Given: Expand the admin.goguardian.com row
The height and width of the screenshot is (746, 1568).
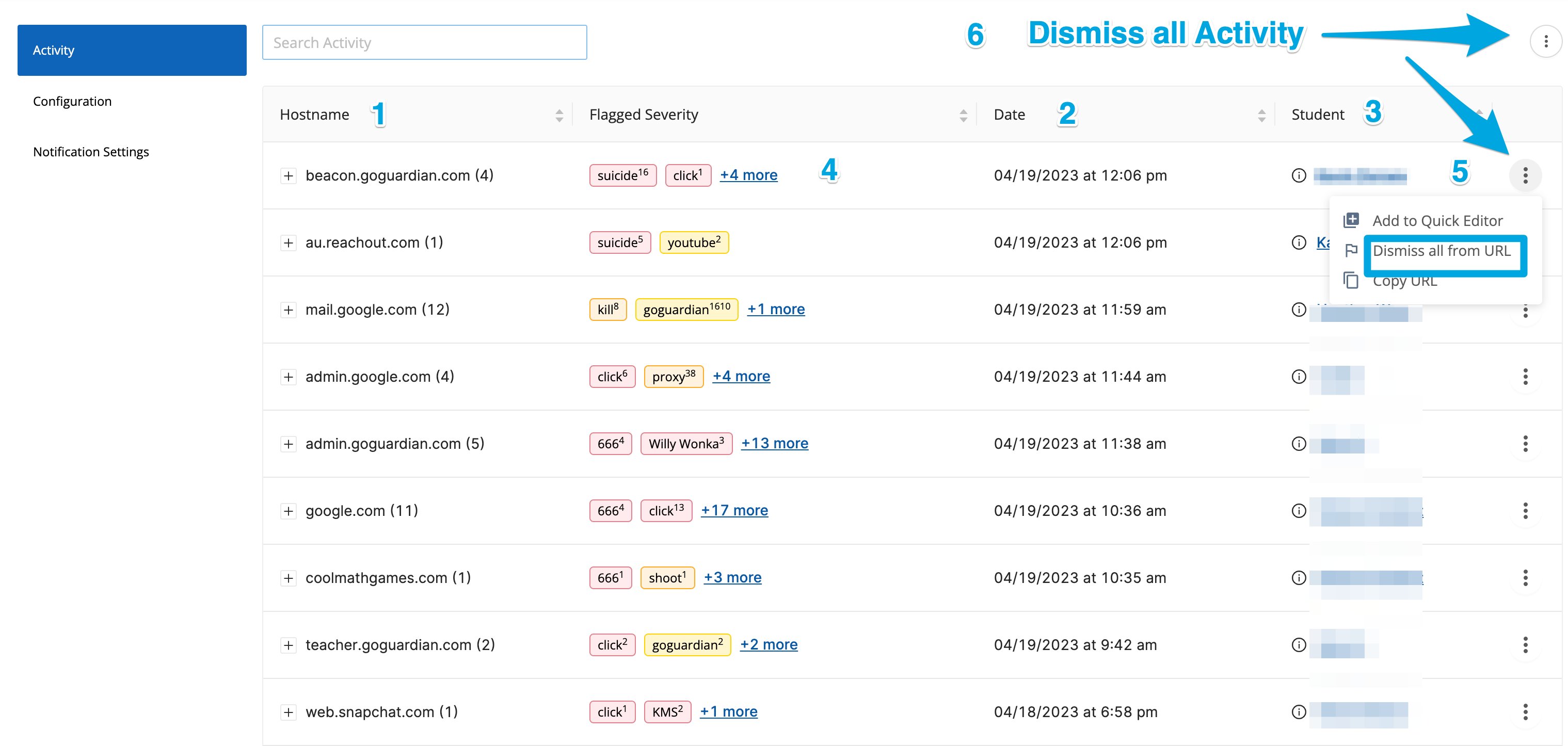Looking at the screenshot, I should [x=288, y=444].
